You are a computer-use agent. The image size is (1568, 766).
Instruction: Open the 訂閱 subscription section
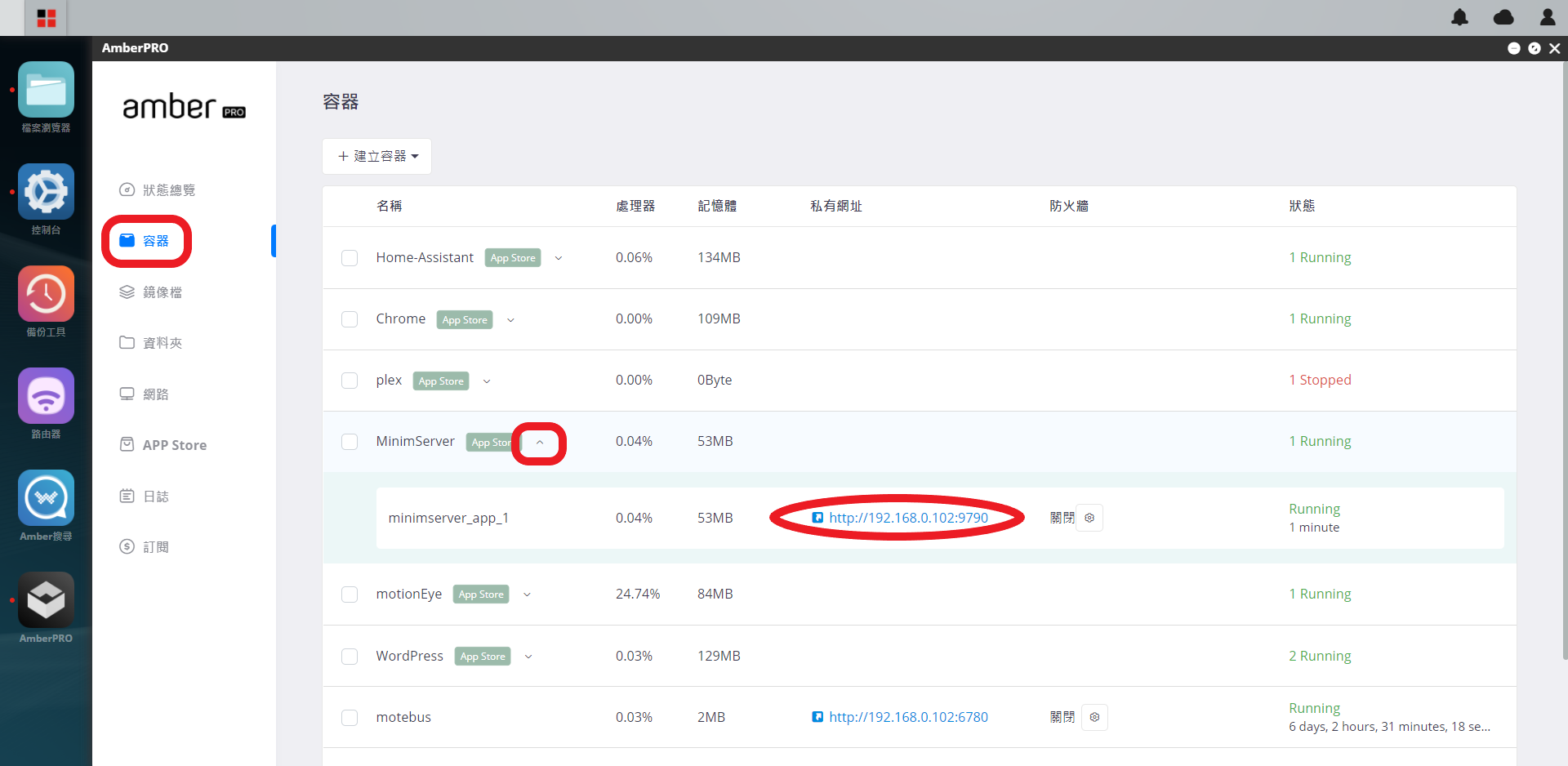tap(145, 547)
